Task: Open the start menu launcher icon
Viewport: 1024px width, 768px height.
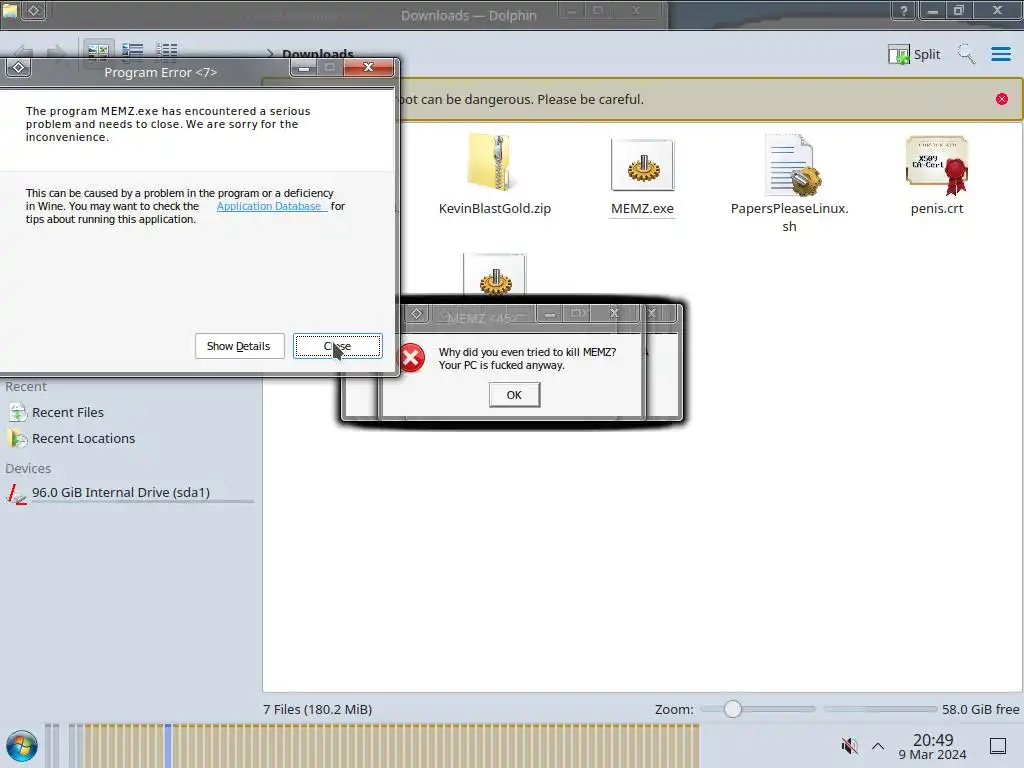Action: tap(22, 746)
